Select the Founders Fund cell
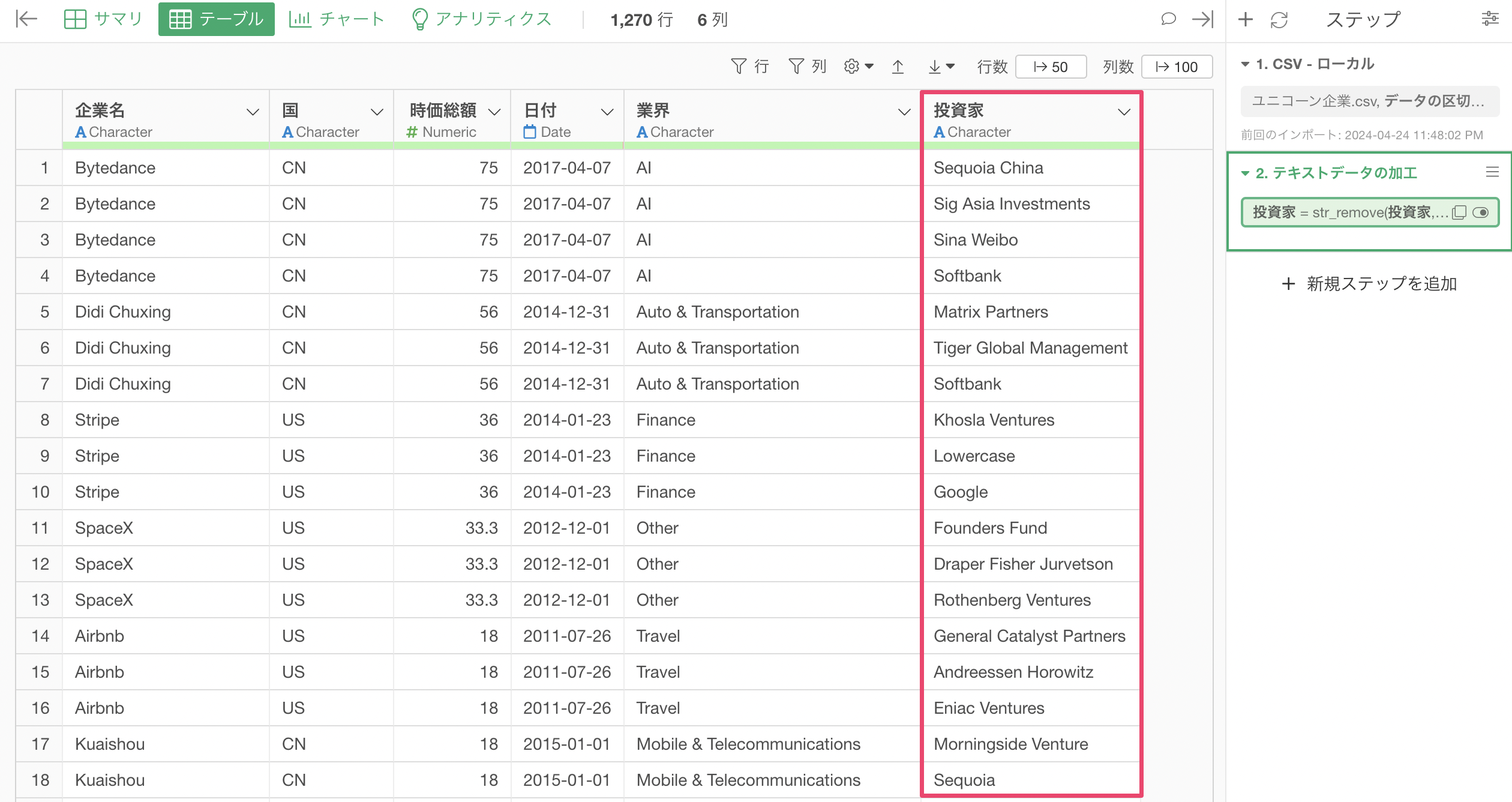The height and width of the screenshot is (802, 1512). point(1030,528)
